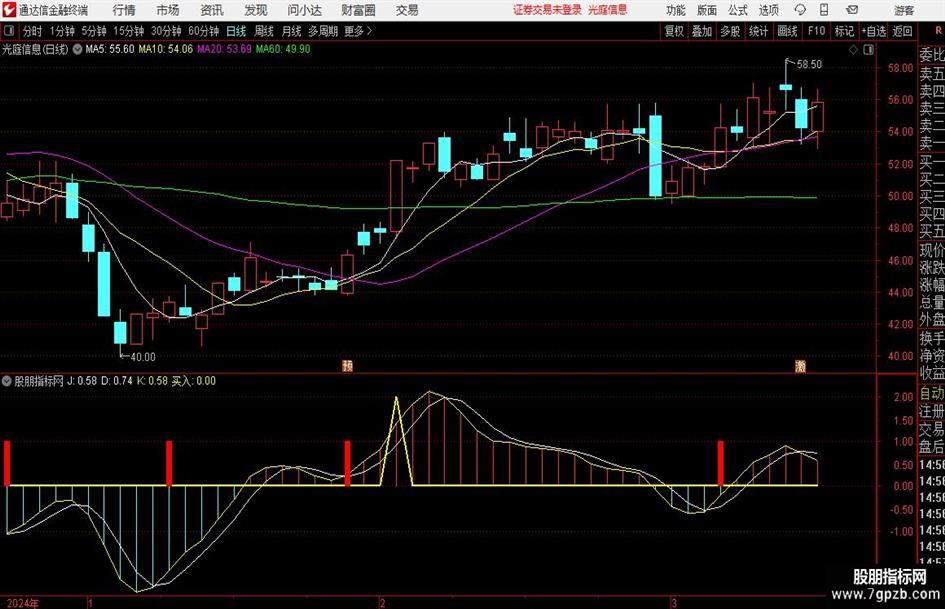Expand the 更多 periods list
Viewport: 945px width, 609px height.
[358, 31]
